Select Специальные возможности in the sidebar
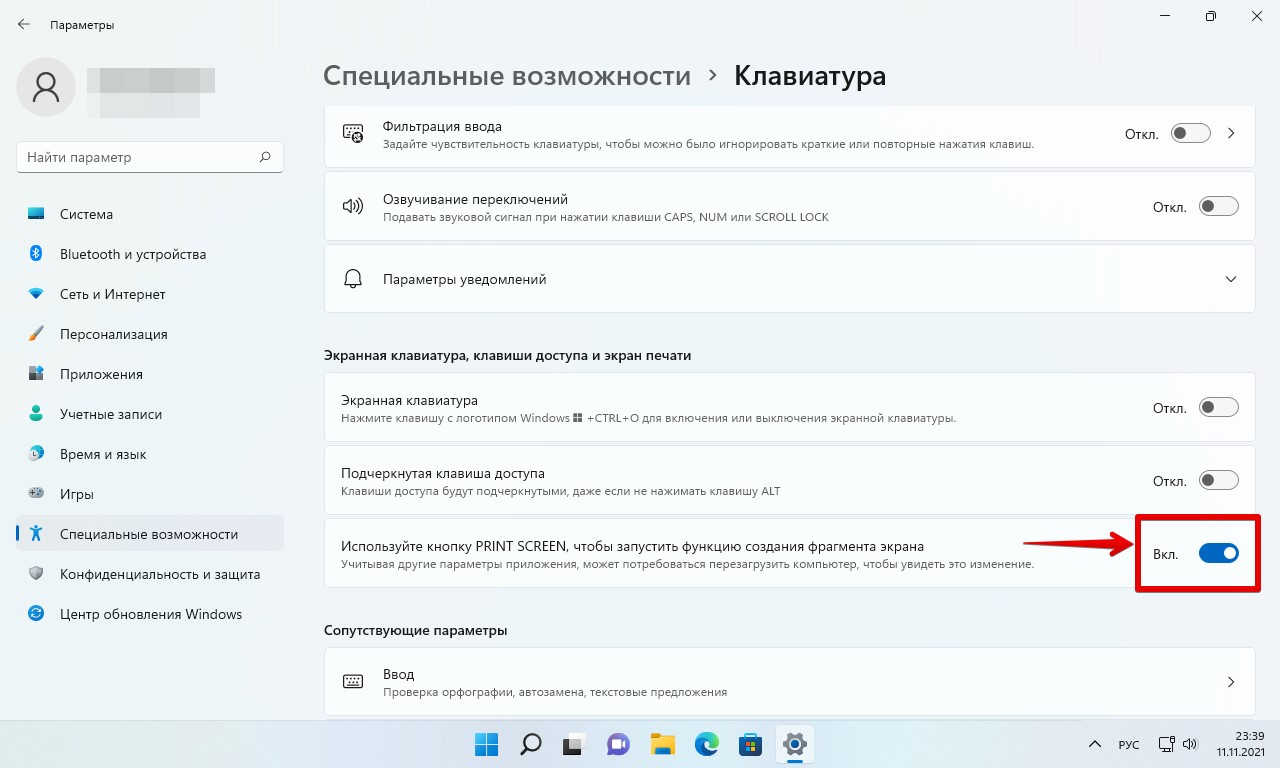Screen dimensions: 1280x768 pos(150,534)
